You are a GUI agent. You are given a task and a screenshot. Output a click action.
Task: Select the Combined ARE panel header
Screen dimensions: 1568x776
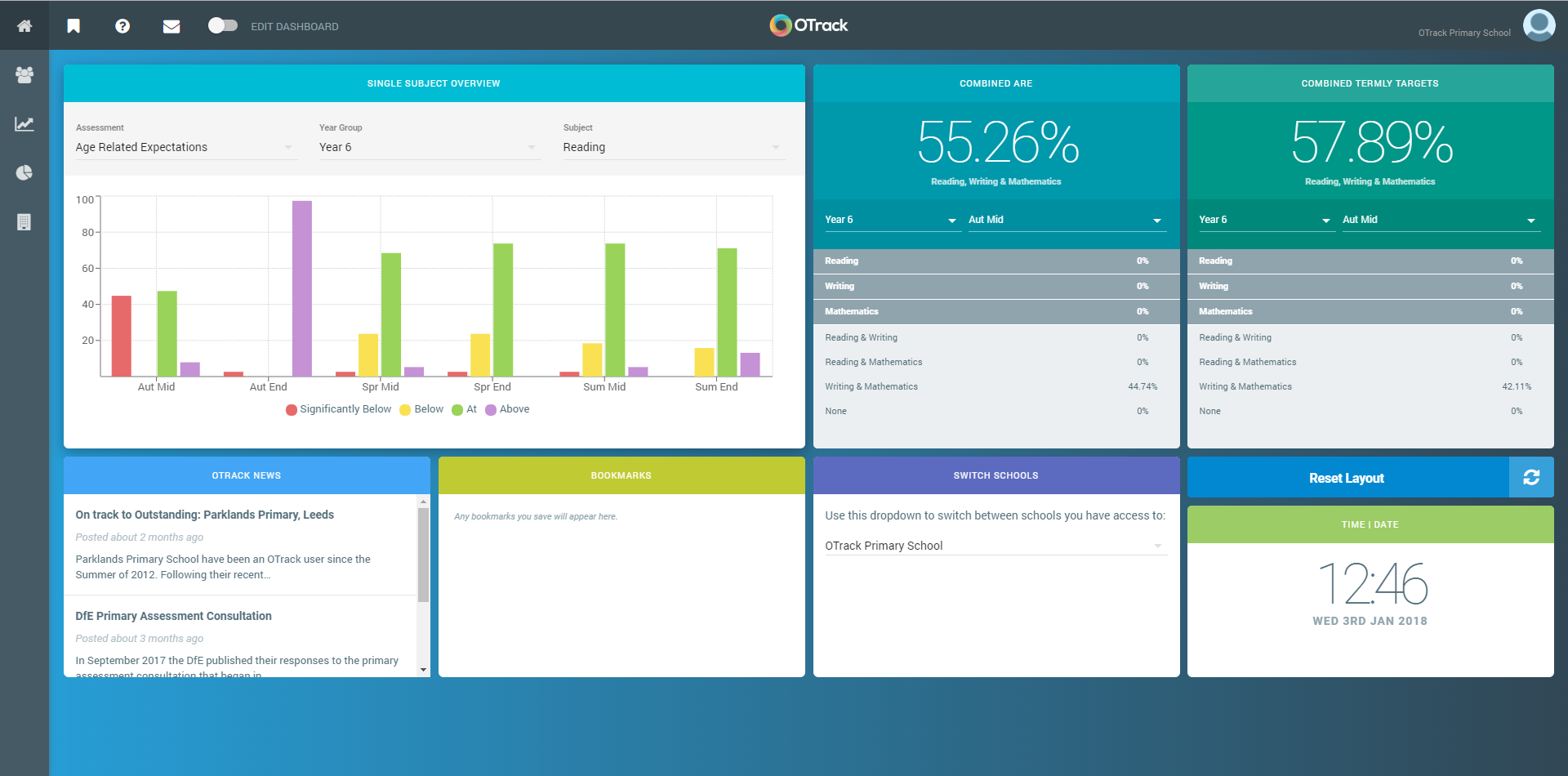(996, 83)
